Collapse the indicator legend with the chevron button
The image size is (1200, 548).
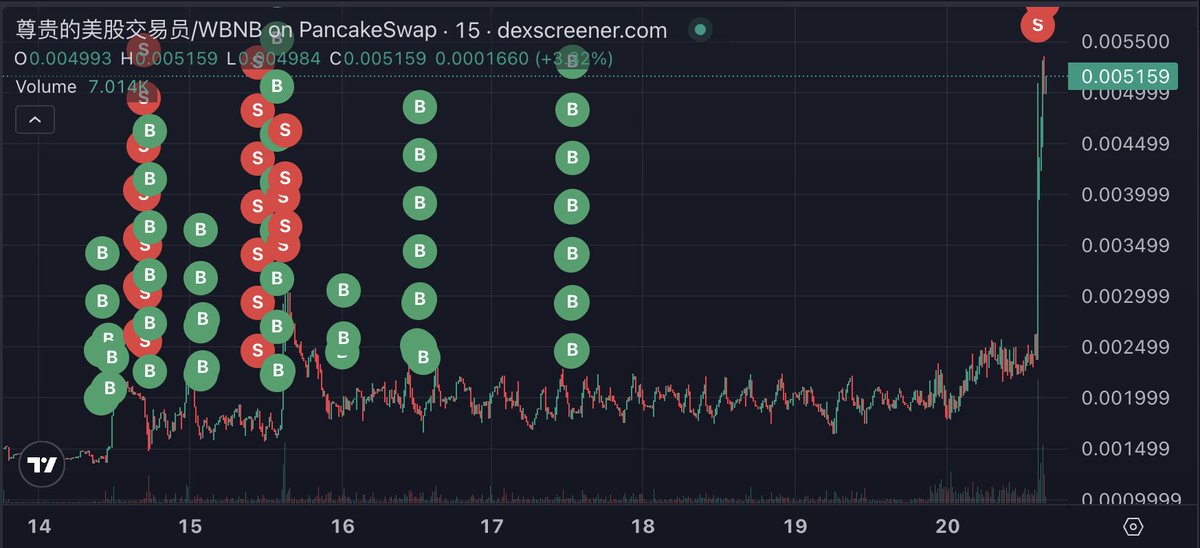coord(35,121)
